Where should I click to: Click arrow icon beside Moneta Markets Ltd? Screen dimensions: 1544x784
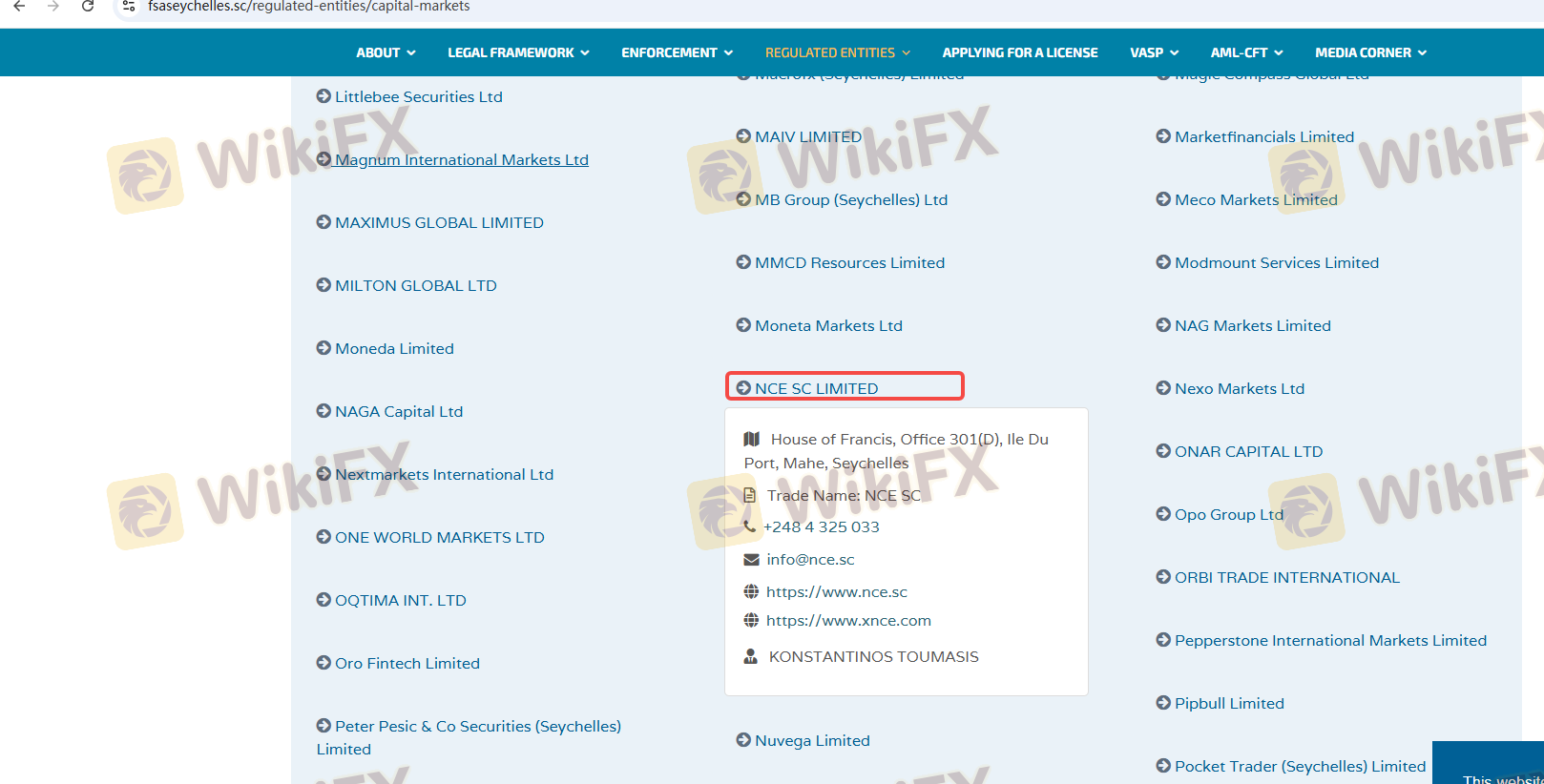(743, 325)
